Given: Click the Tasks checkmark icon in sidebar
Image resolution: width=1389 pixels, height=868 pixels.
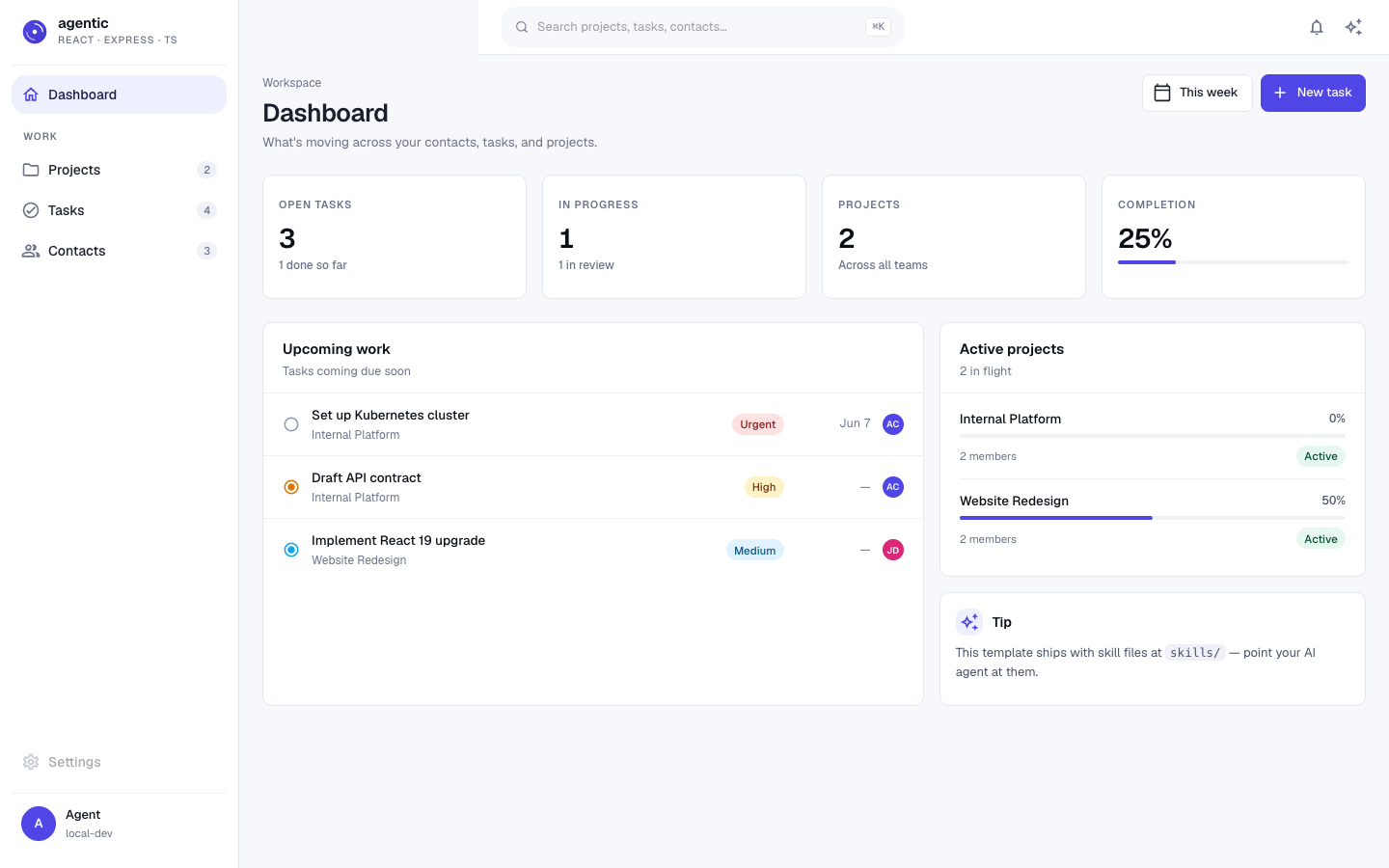Looking at the screenshot, I should pos(31,210).
